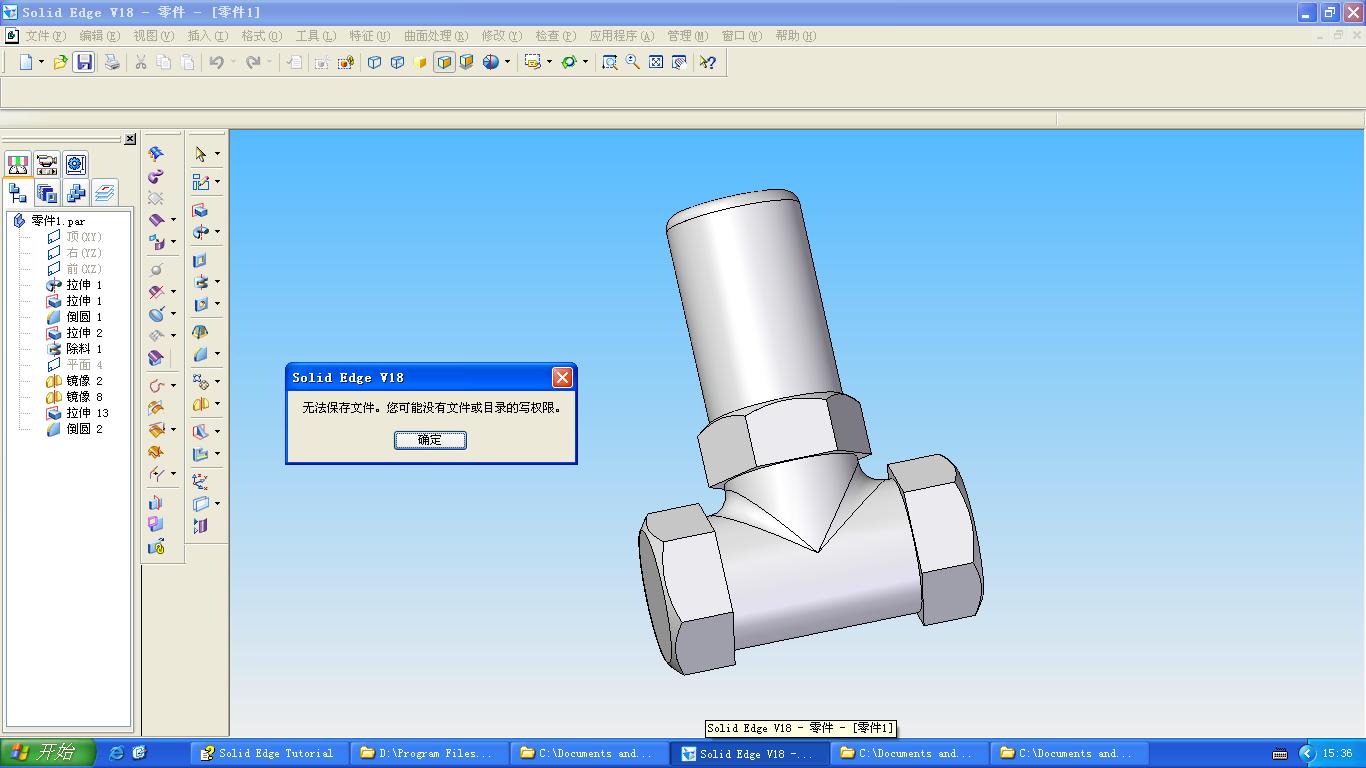Open the 文件 menu
Viewport: 1366px width, 768px height.
click(46, 36)
